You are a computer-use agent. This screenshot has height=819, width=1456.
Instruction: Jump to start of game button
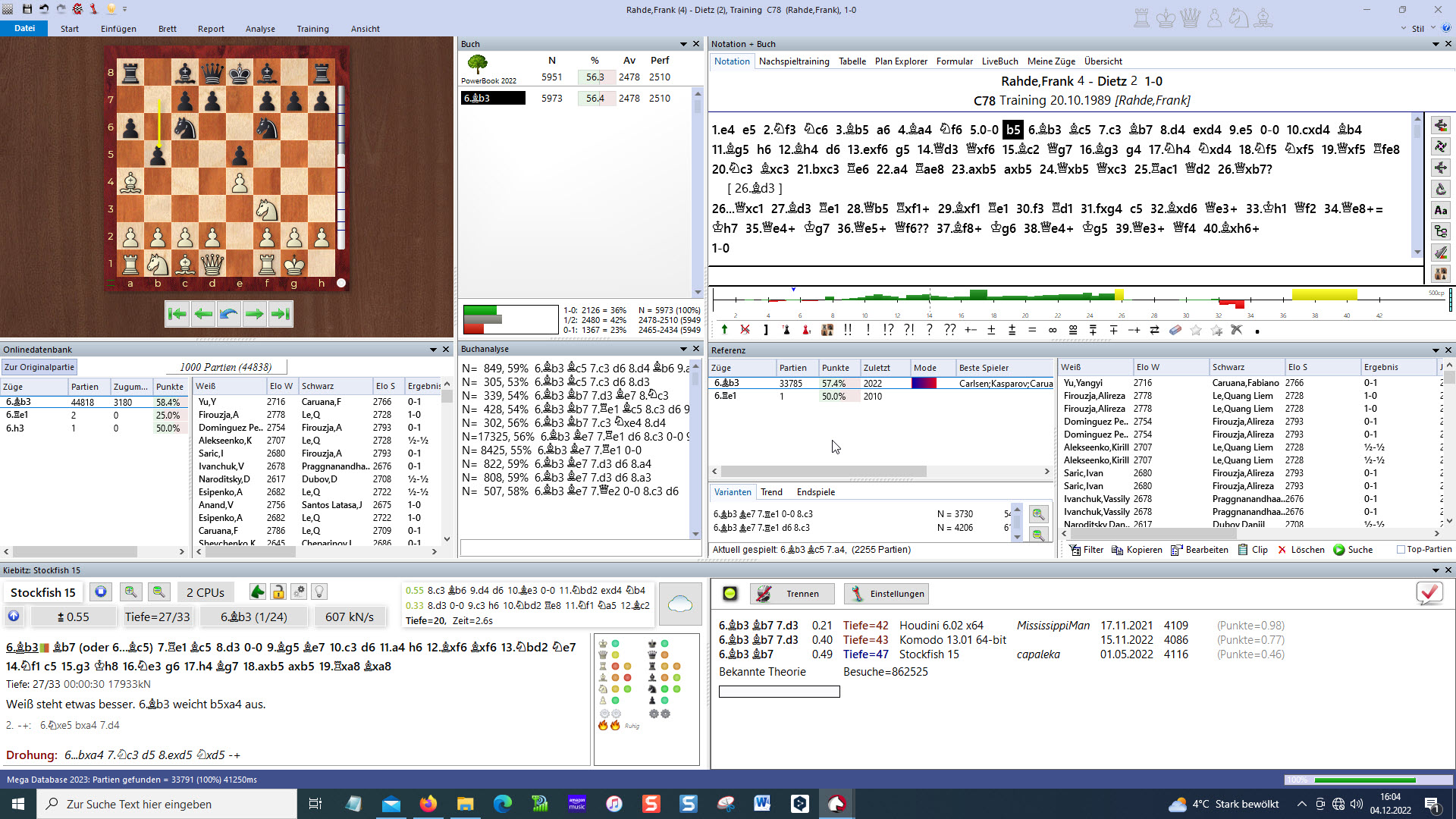[x=177, y=314]
